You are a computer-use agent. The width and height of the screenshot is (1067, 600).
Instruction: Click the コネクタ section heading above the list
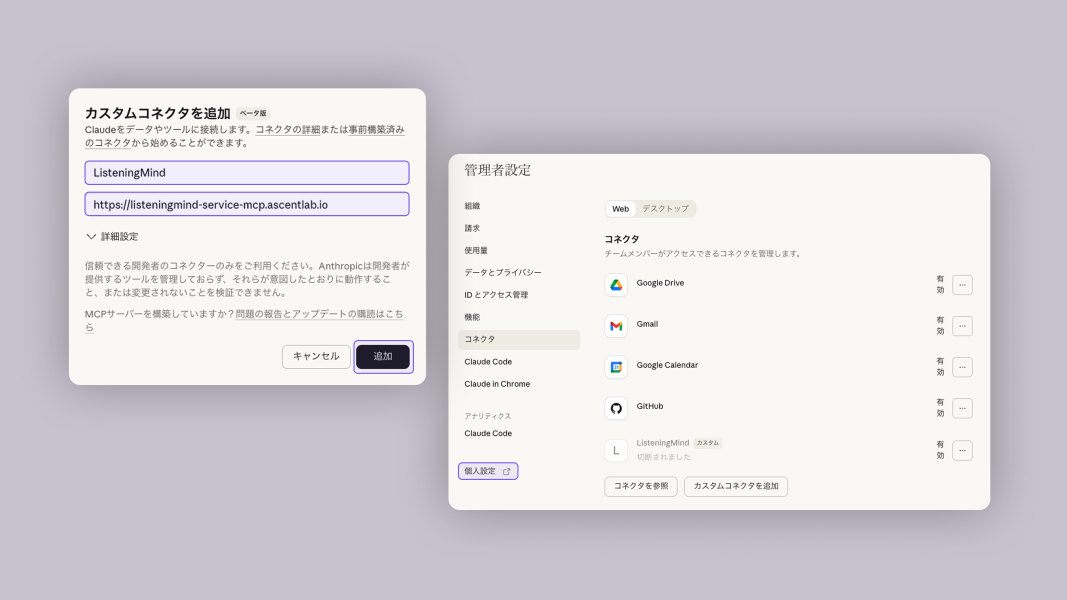pyautogui.click(x=622, y=239)
